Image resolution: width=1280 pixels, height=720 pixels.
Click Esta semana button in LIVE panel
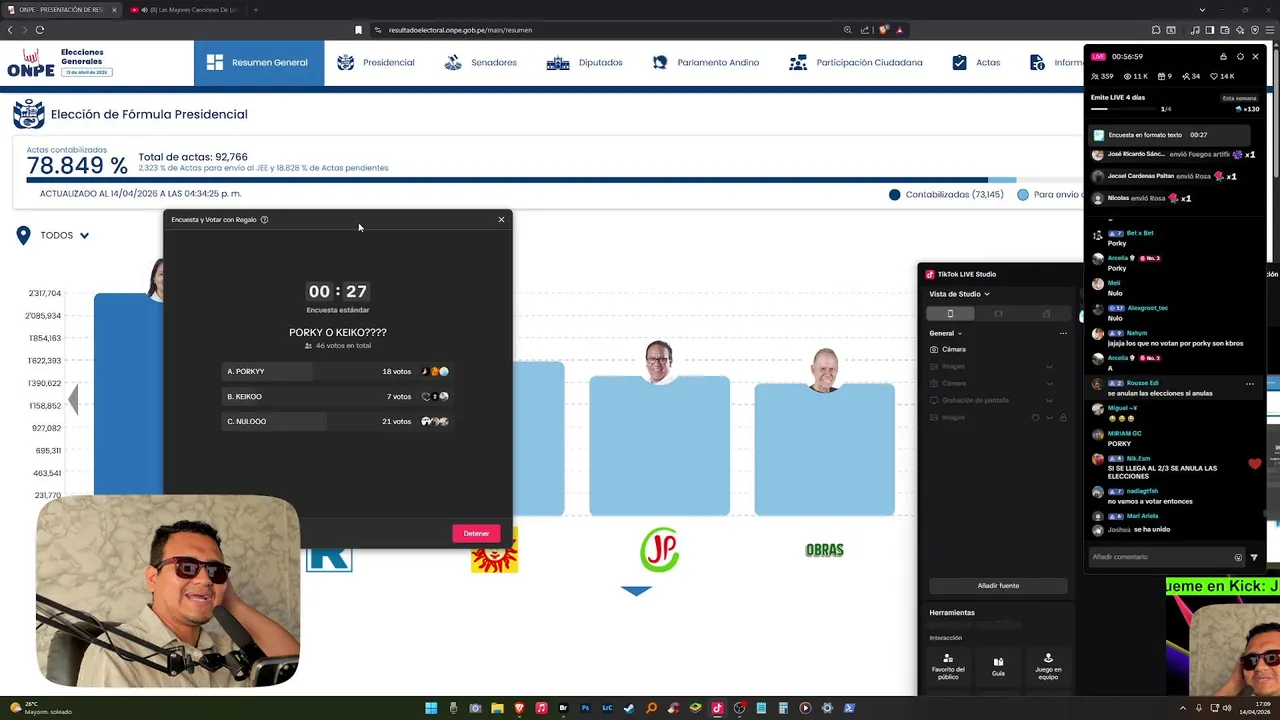[1239, 98]
